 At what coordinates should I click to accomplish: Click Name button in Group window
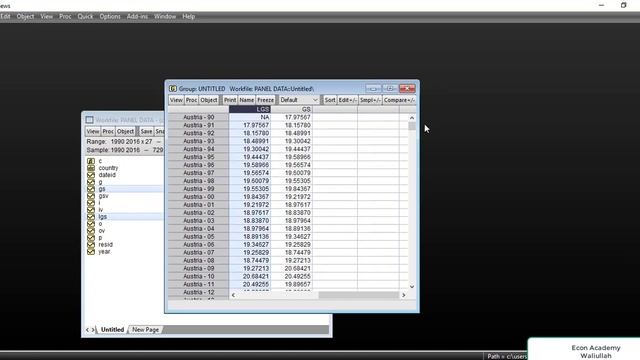pos(247,100)
